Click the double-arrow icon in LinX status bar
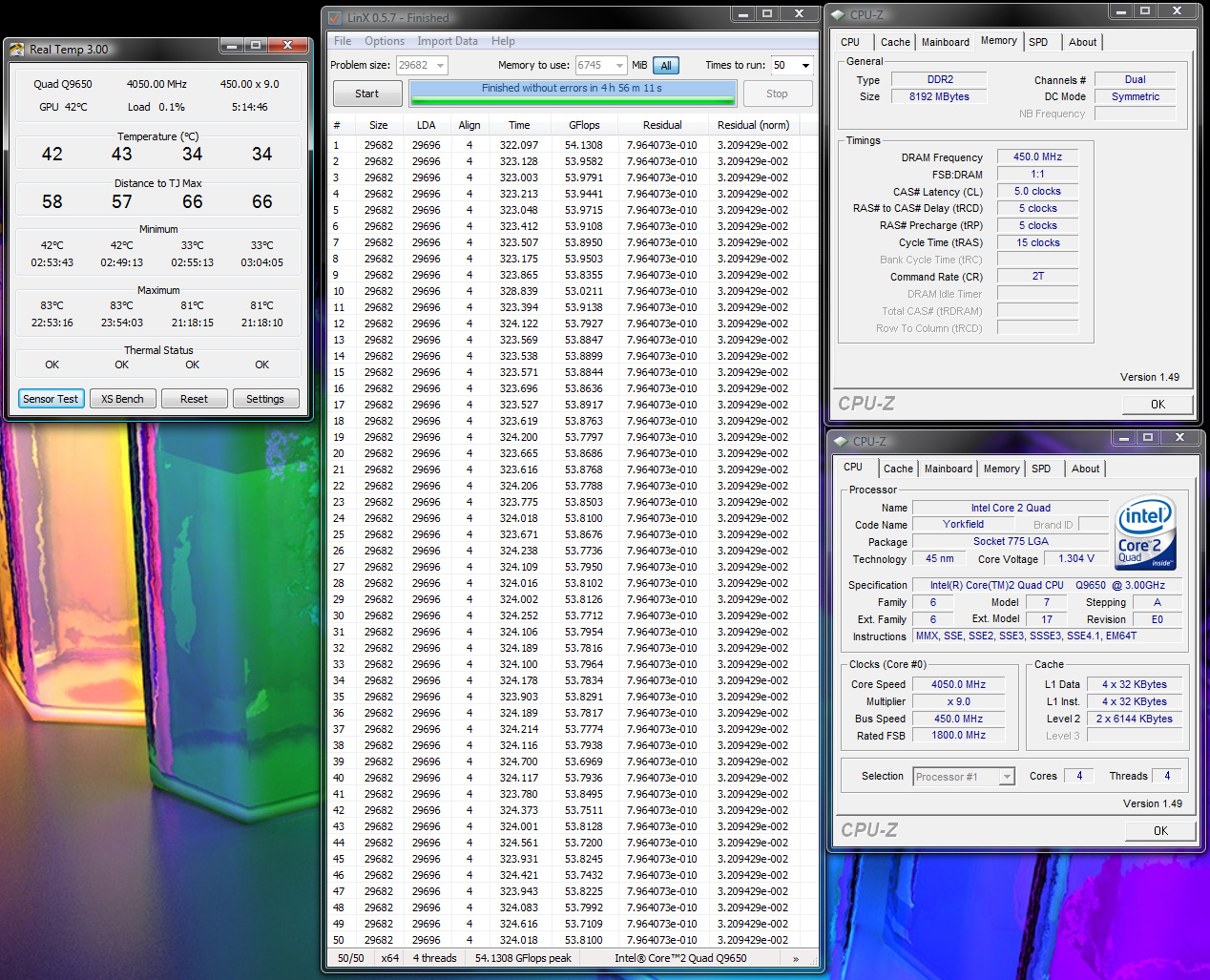Image resolution: width=1210 pixels, height=980 pixels. coord(796,959)
